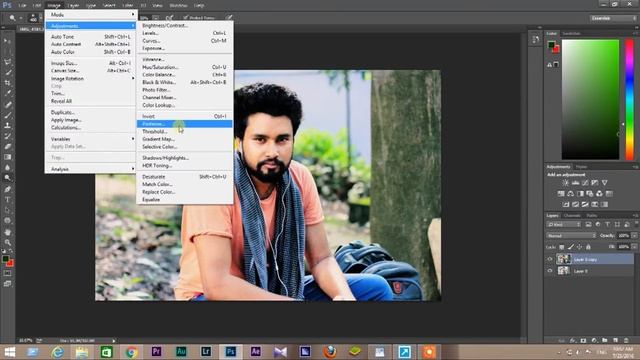This screenshot has height=360, width=640.
Task: Choose Posterize from Adjustments submenu
Action: coord(184,124)
